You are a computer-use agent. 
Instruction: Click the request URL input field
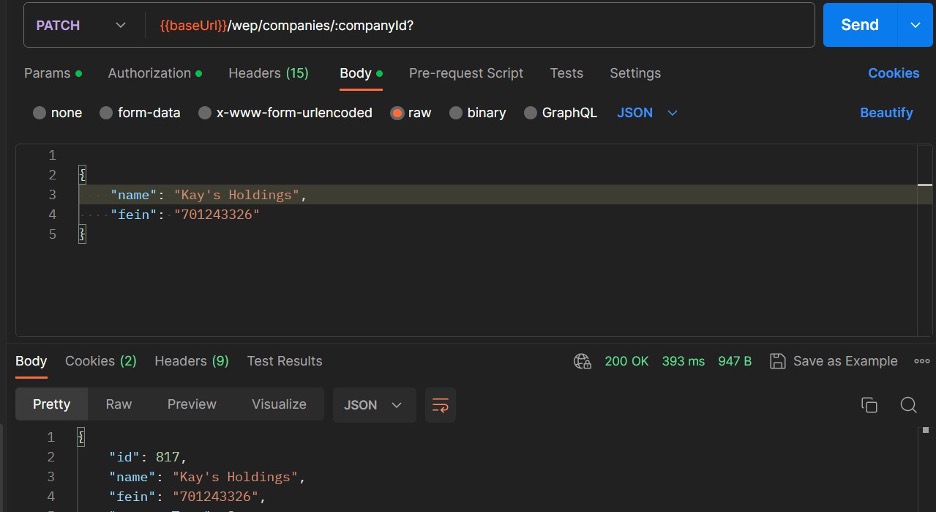480,25
